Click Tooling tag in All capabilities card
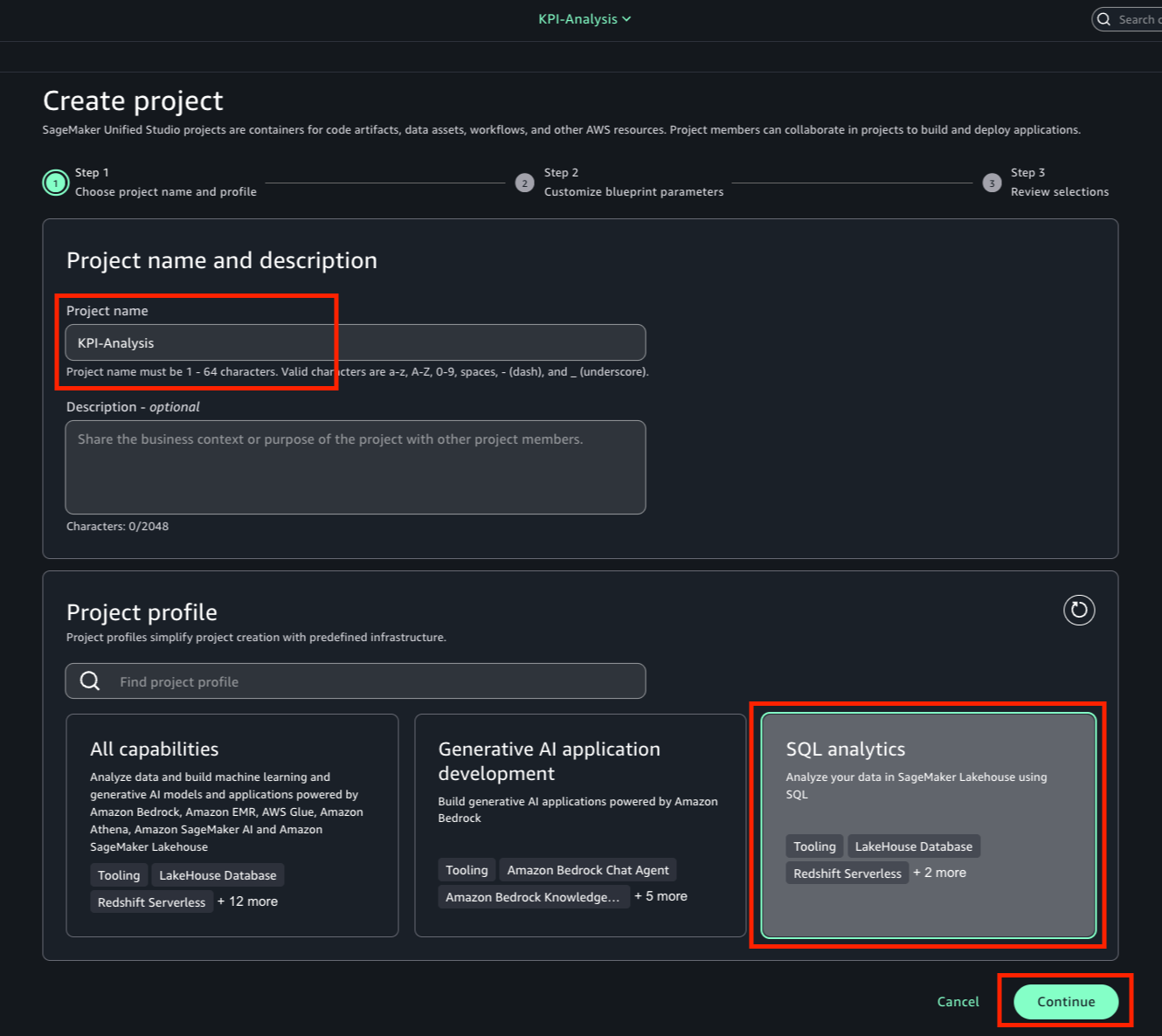This screenshot has width=1162, height=1036. pos(119,875)
